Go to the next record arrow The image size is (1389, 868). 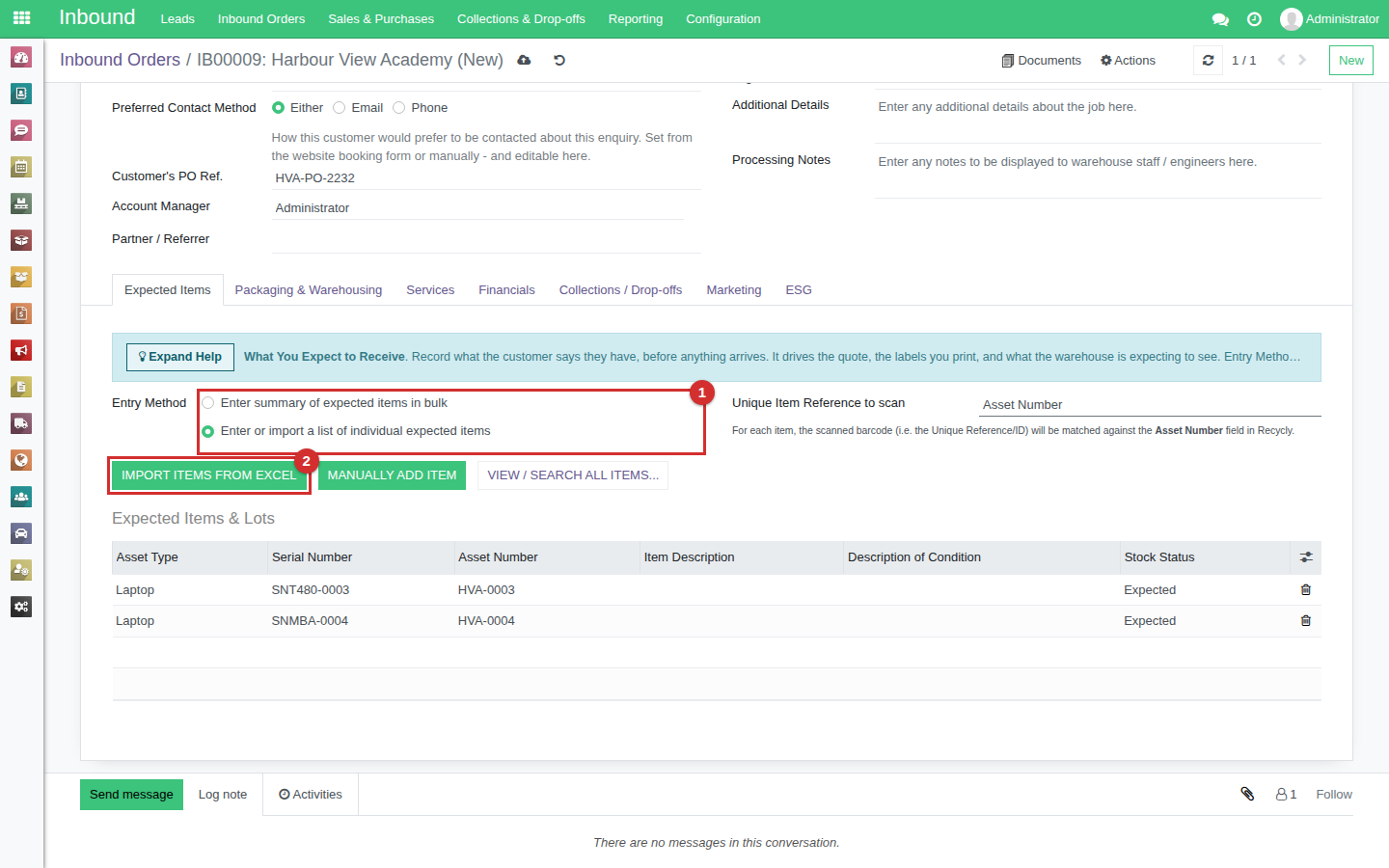1302,60
